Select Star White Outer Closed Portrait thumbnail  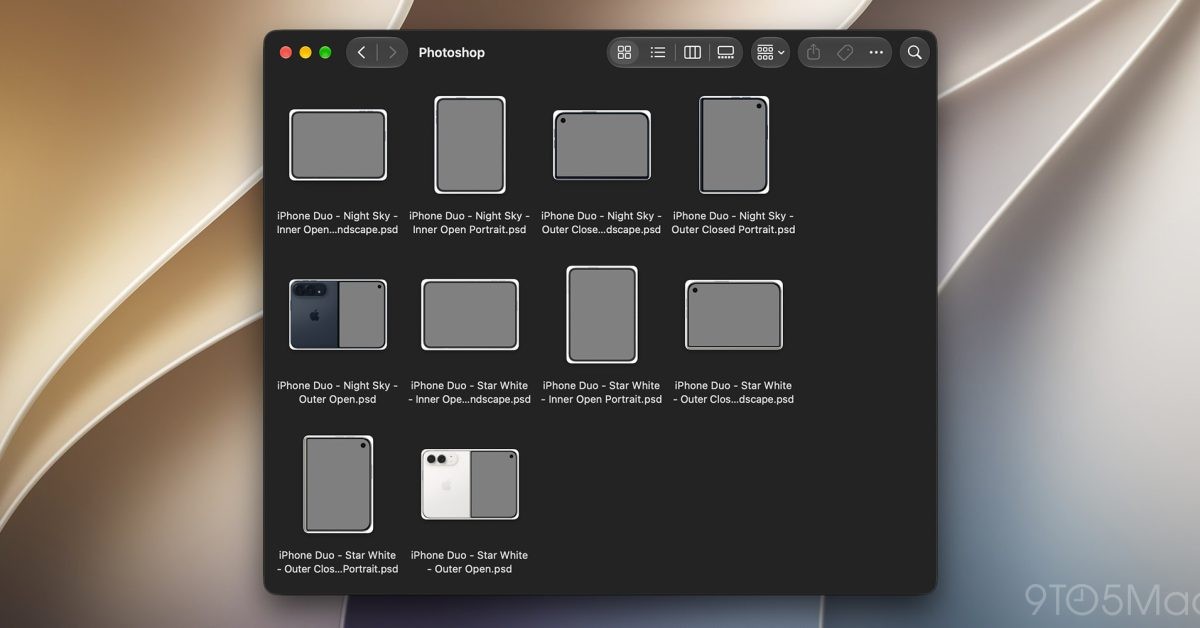338,485
